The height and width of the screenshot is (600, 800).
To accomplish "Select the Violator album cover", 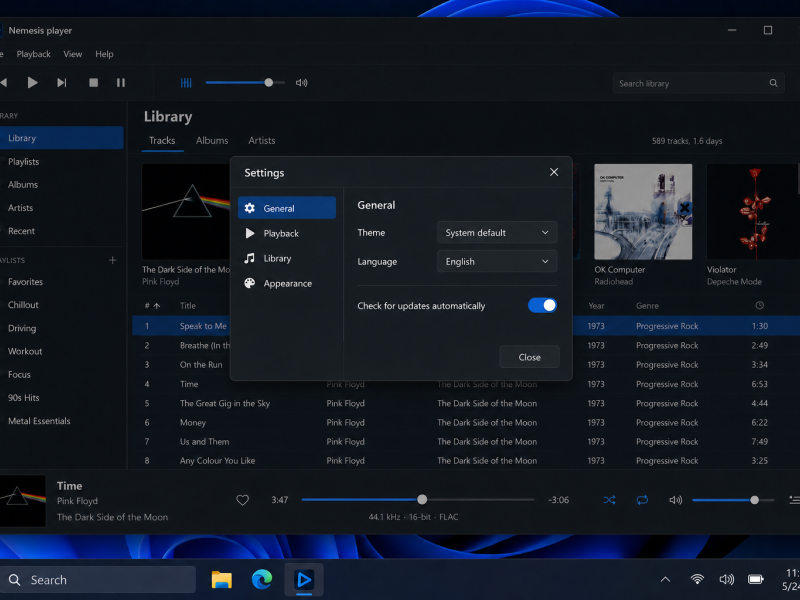I will point(753,212).
